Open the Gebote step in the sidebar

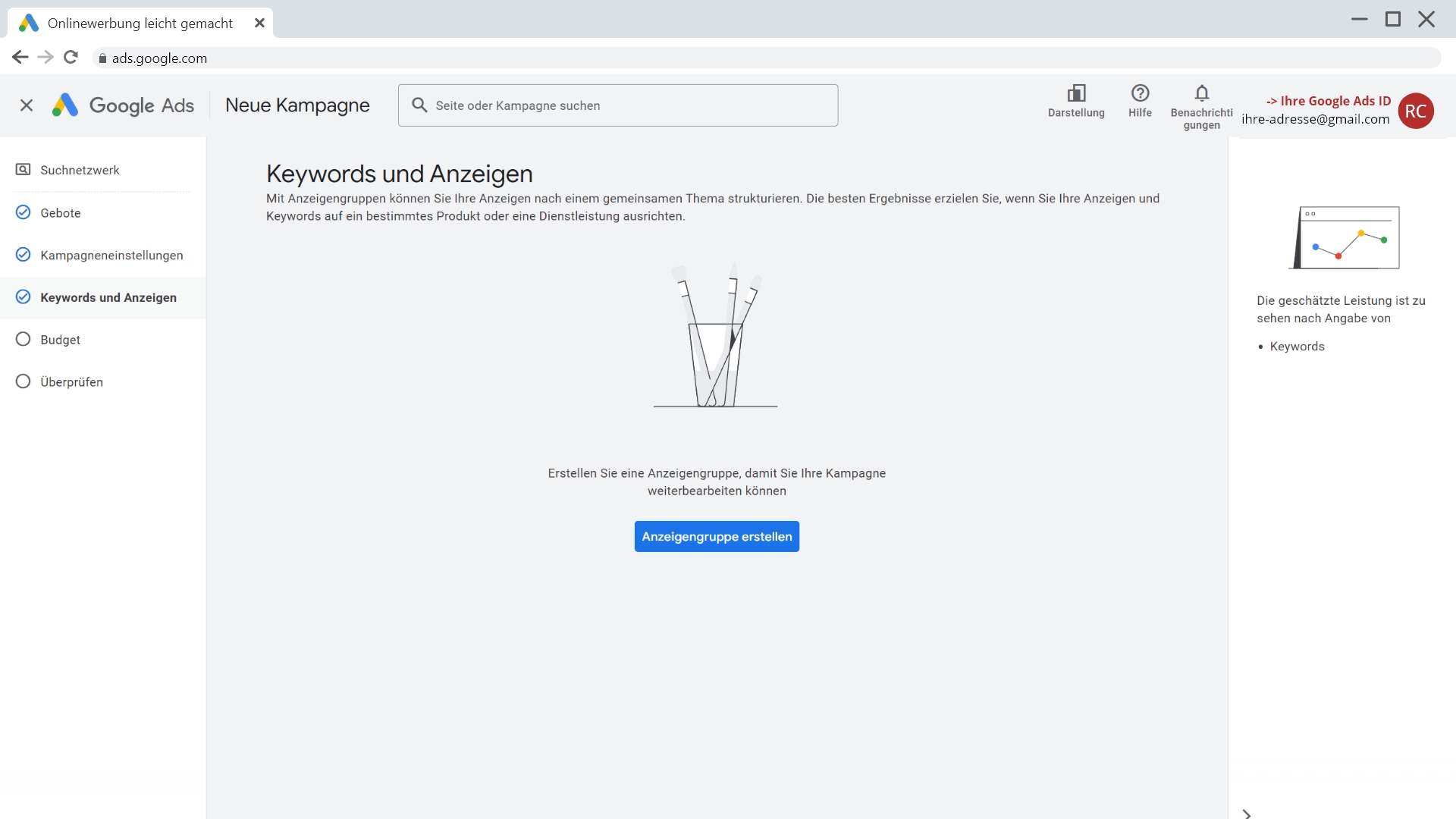[x=61, y=213]
